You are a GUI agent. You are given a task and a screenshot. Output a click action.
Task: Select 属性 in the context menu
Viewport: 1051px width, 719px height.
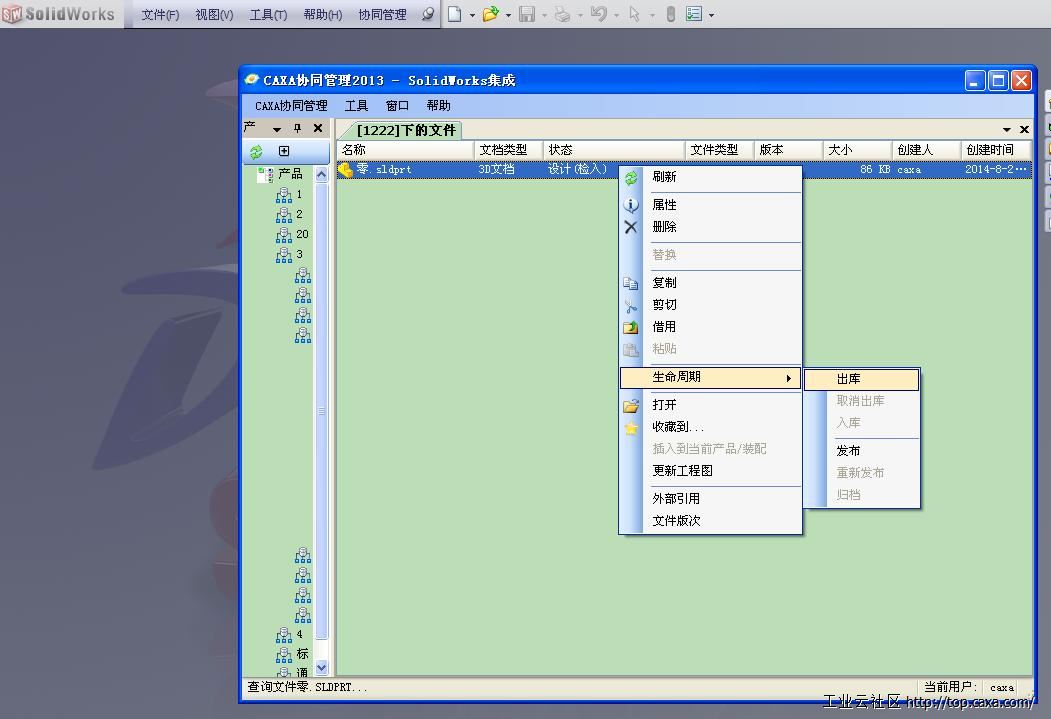665,204
